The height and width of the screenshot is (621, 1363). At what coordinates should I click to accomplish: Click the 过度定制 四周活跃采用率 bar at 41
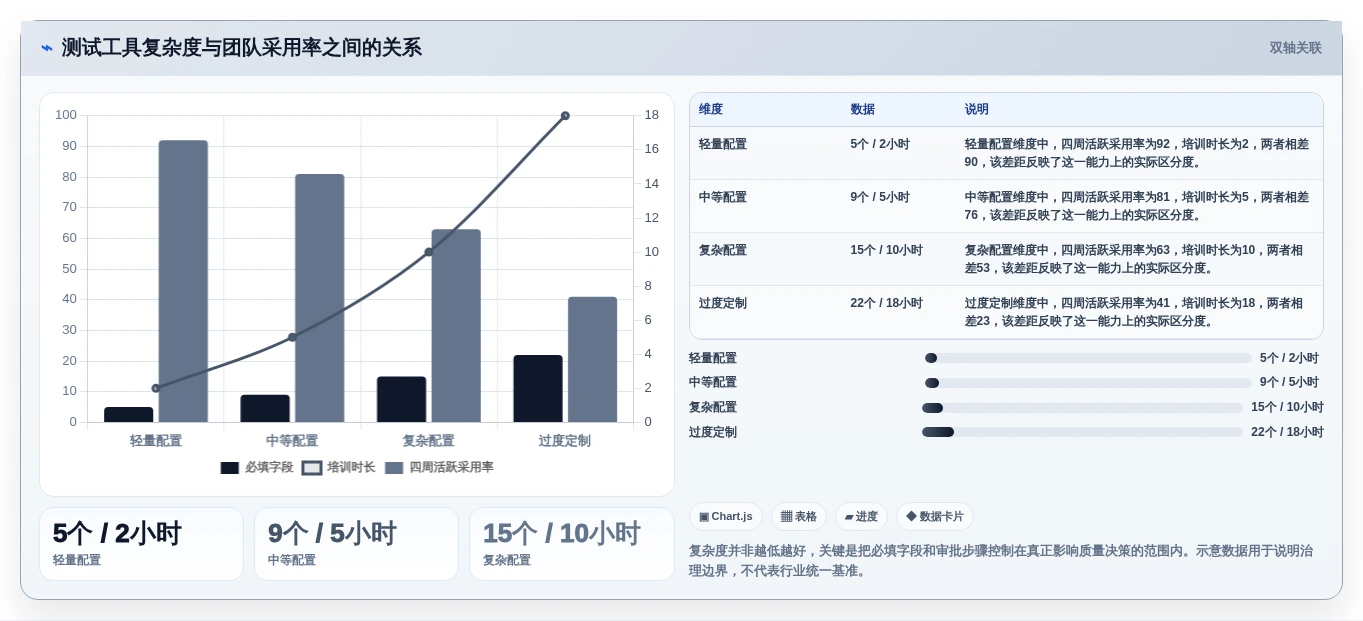click(592, 359)
